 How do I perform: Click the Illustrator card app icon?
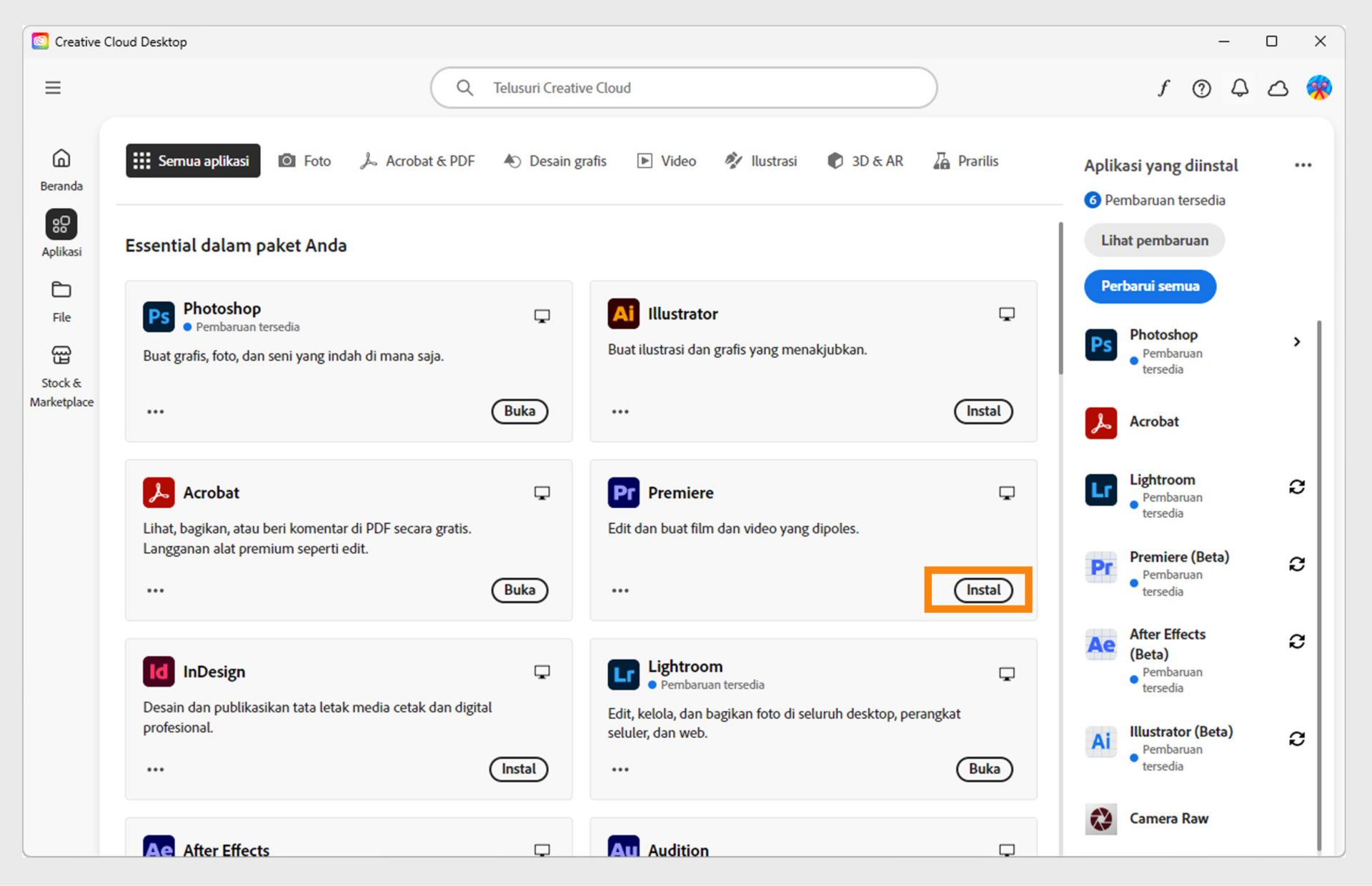tap(623, 314)
